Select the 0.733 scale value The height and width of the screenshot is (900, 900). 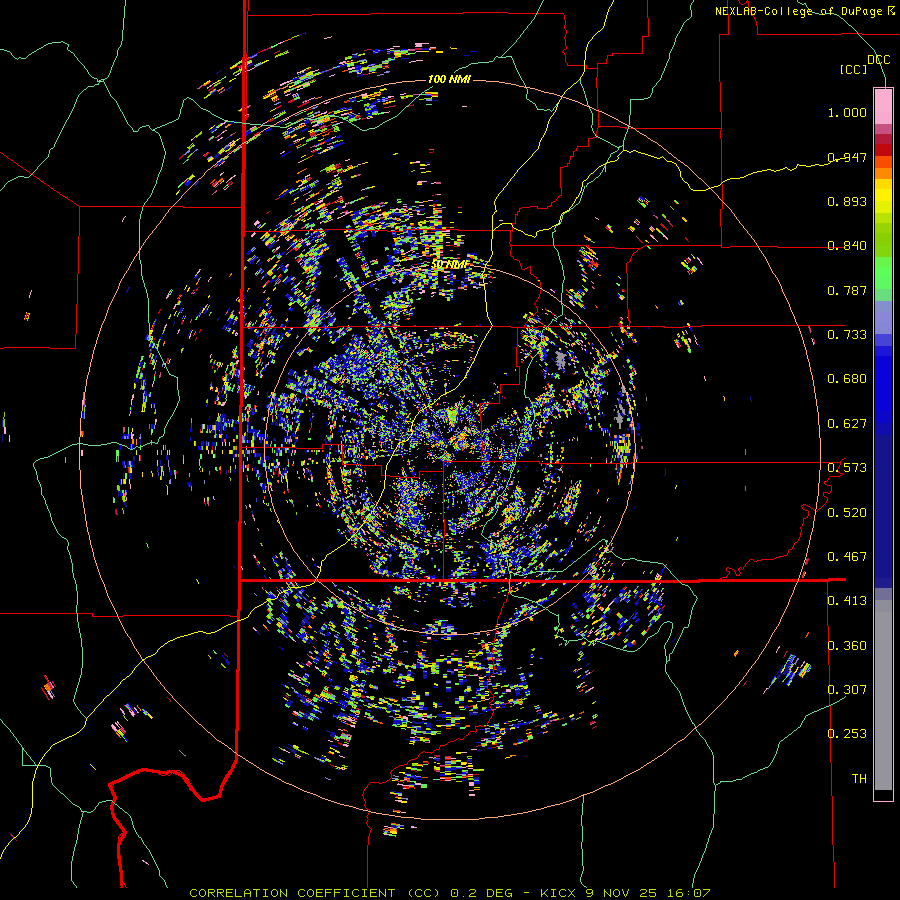[x=847, y=335]
